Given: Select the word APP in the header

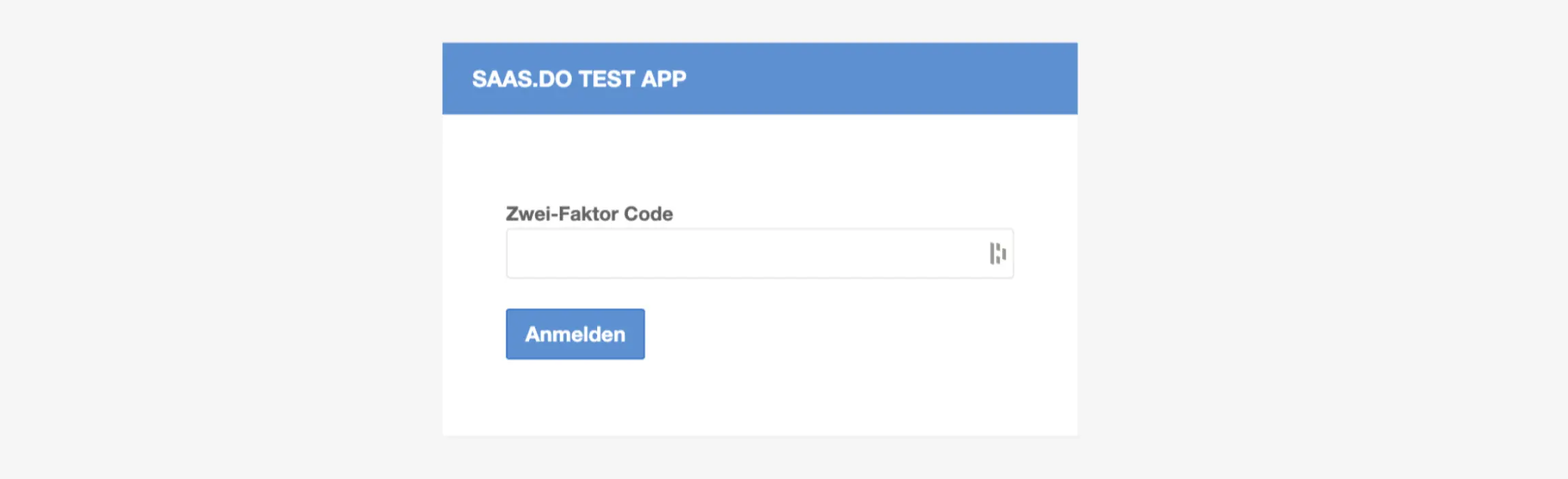Looking at the screenshot, I should point(663,79).
